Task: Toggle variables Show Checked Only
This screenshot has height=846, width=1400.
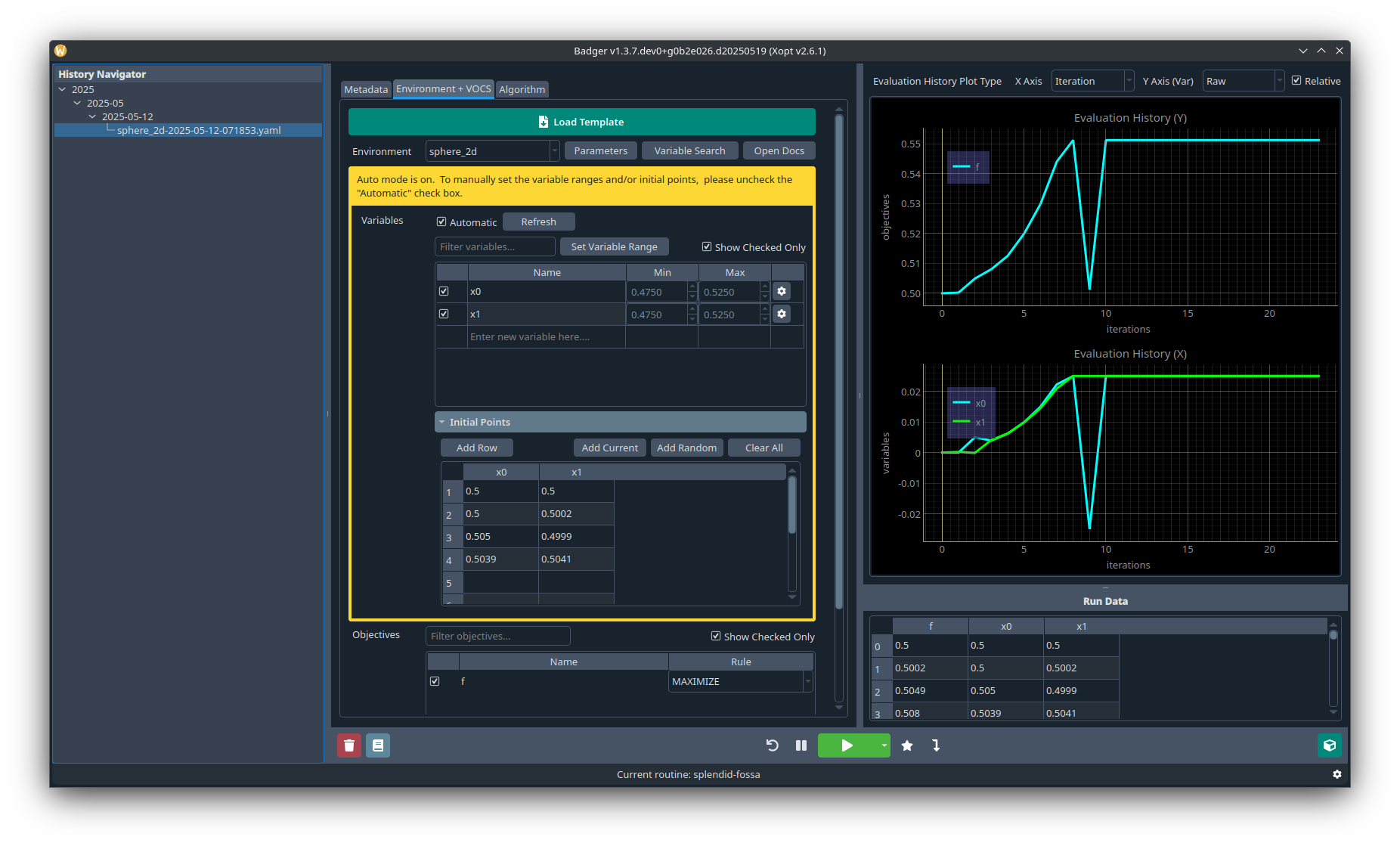Action: coord(707,246)
